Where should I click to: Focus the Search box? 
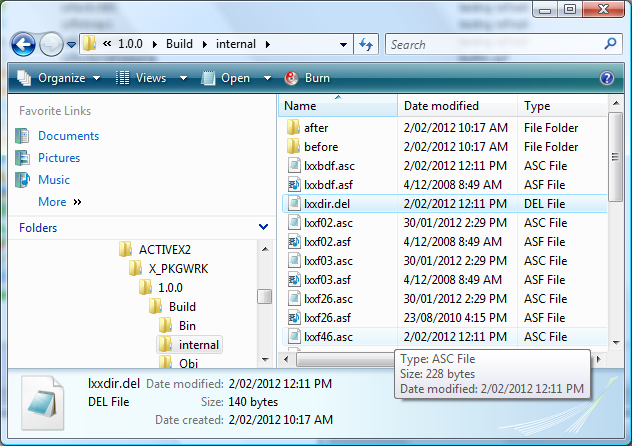pyautogui.click(x=495, y=44)
